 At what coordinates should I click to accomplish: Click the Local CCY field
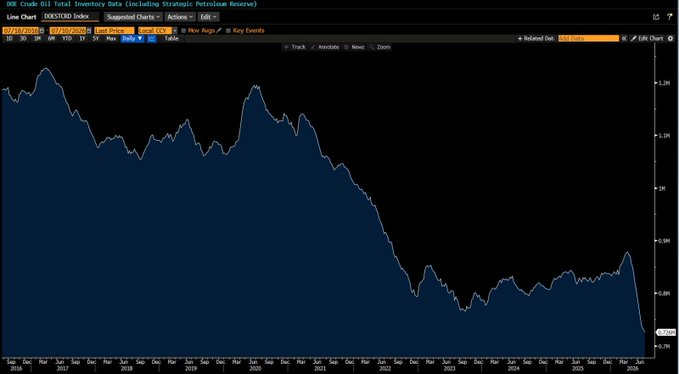click(155, 31)
